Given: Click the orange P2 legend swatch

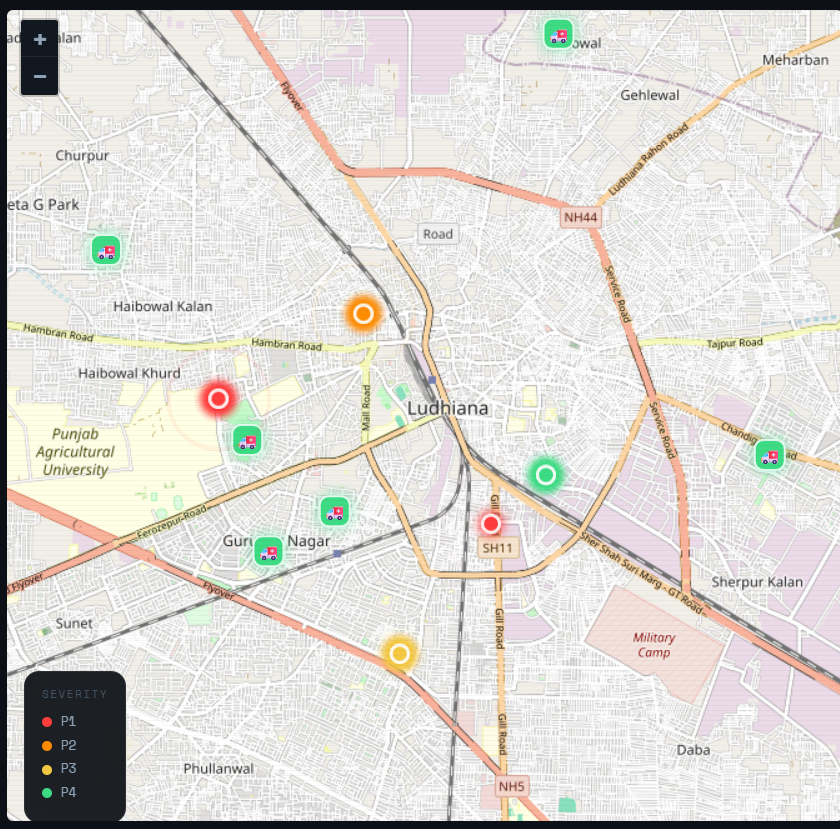Looking at the screenshot, I should (47, 745).
